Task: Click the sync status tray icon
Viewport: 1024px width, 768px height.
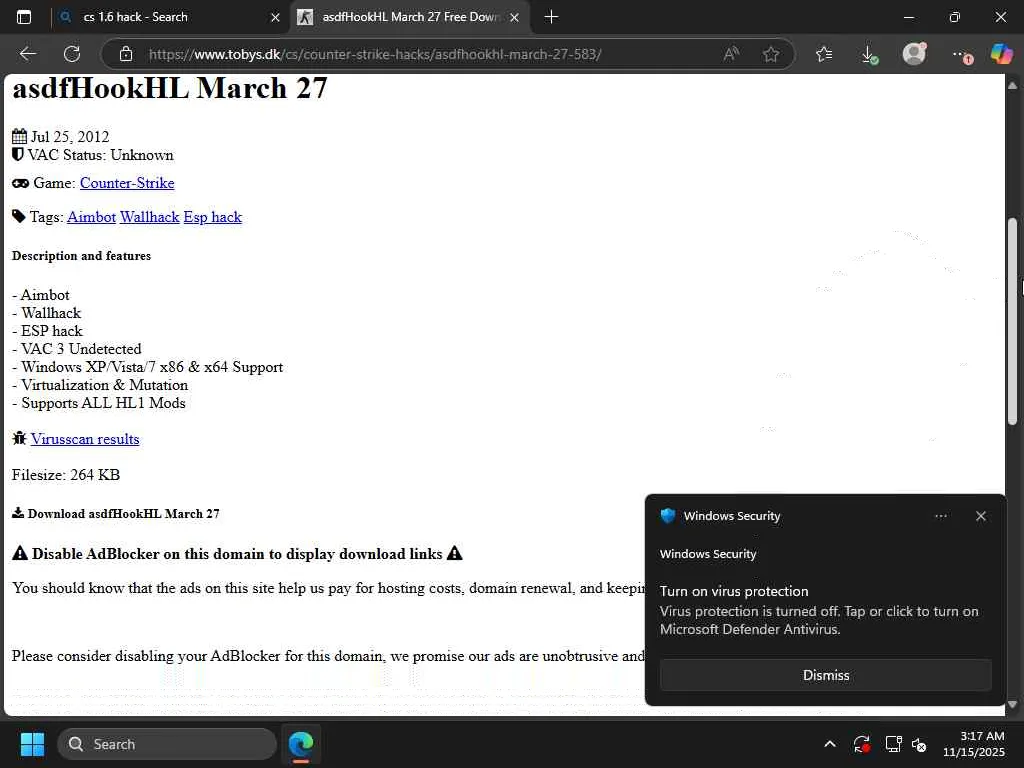Action: coord(861,744)
